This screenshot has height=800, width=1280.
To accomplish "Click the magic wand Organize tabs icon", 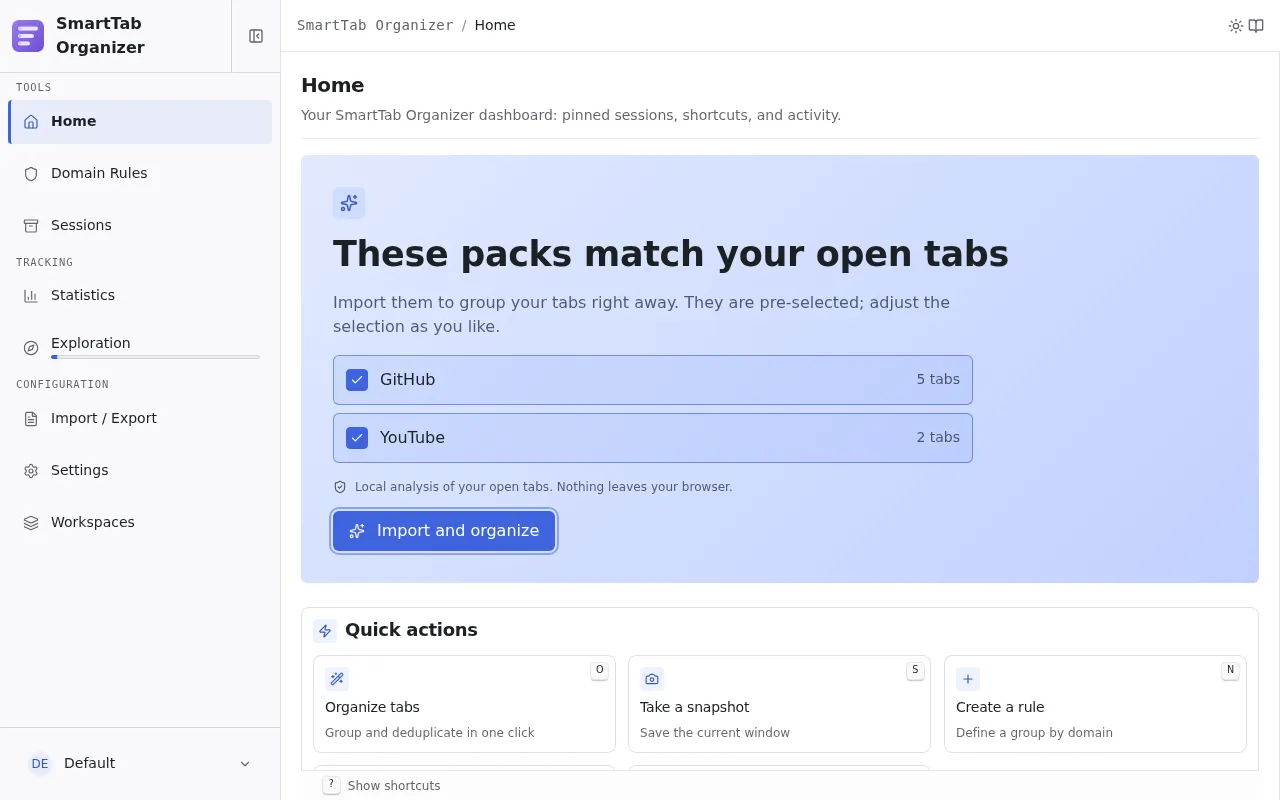I will click(337, 679).
